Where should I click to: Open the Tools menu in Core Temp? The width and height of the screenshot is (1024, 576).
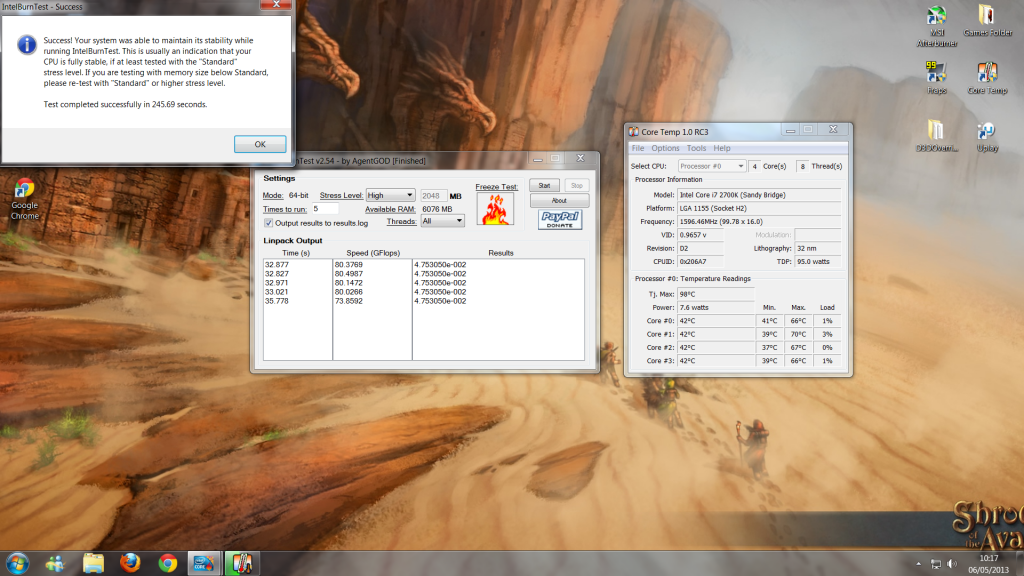[x=695, y=148]
